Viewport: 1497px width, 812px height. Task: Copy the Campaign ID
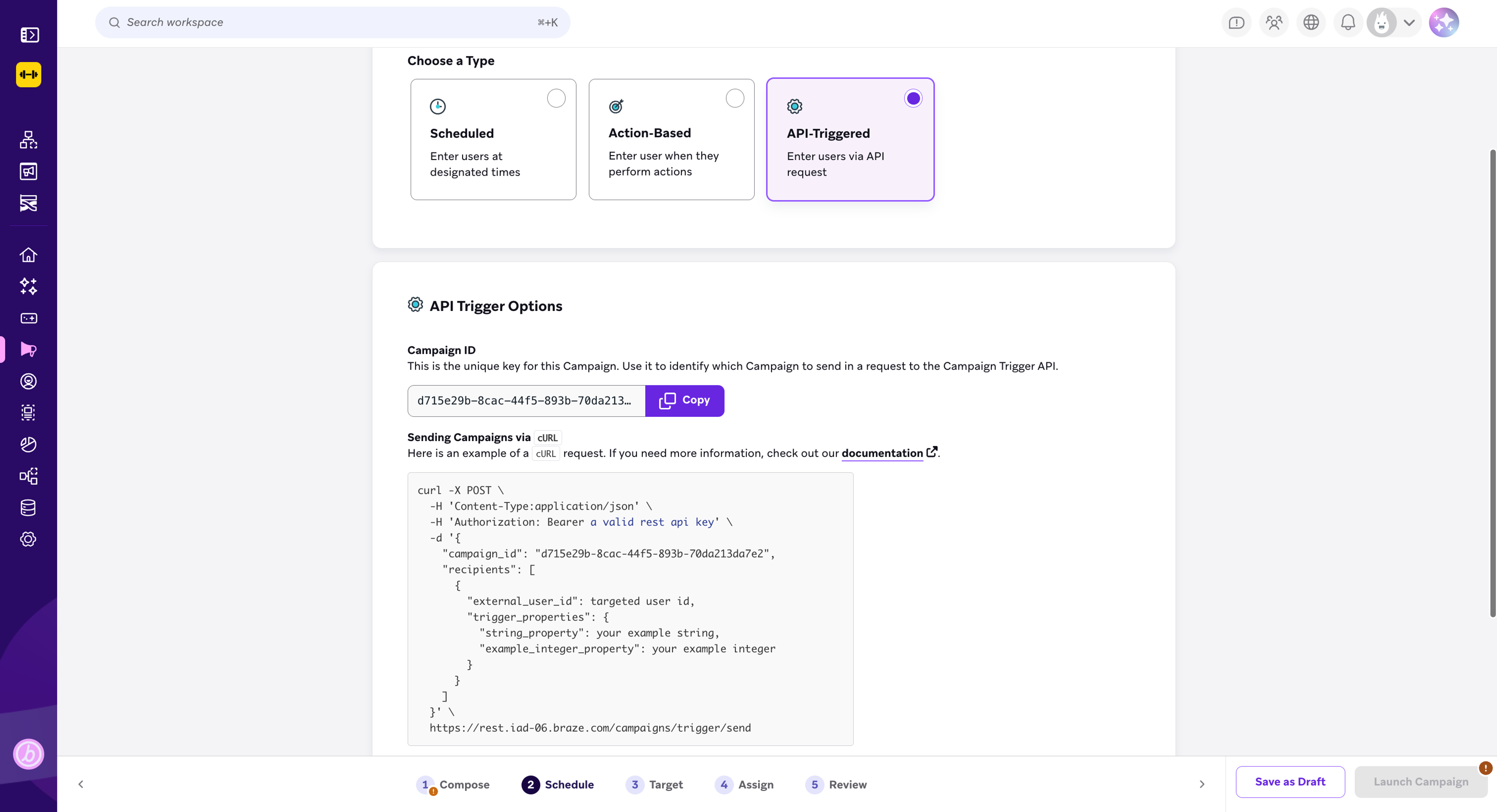tap(685, 400)
